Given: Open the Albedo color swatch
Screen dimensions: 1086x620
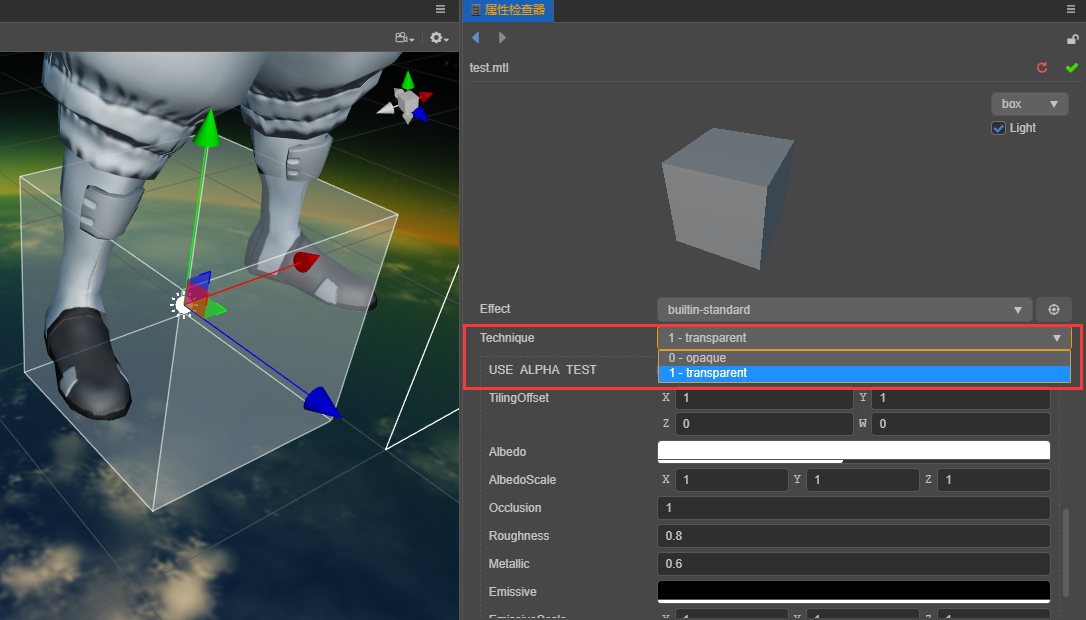Looking at the screenshot, I should (853, 452).
